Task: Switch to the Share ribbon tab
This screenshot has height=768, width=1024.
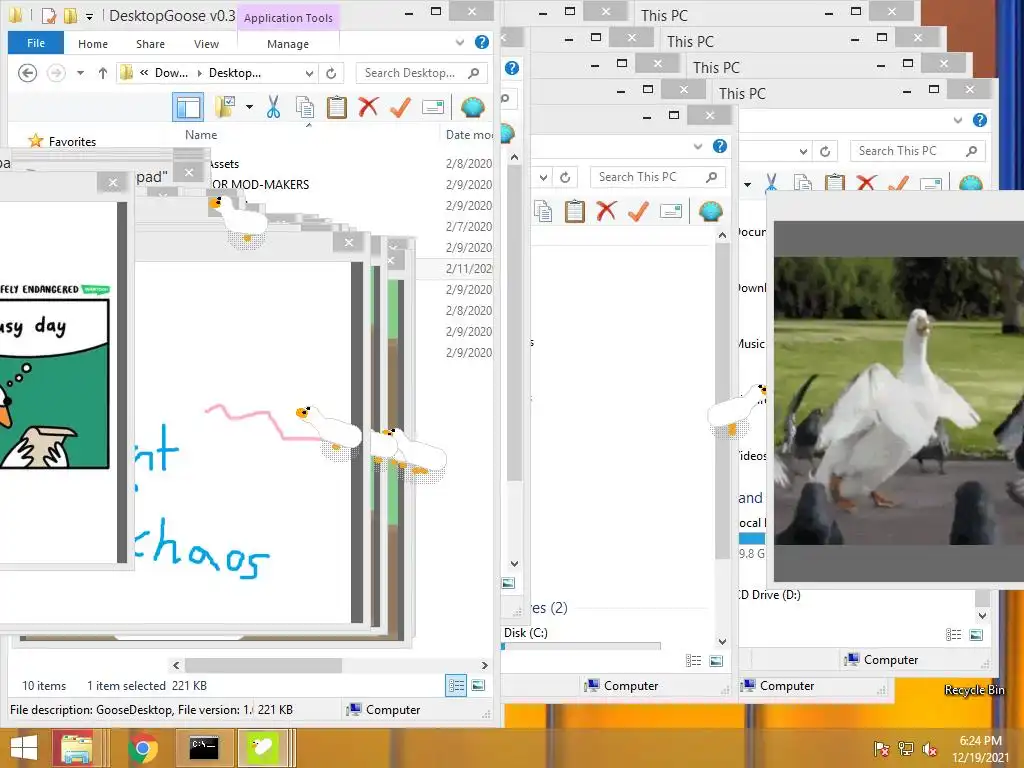Action: tap(150, 44)
